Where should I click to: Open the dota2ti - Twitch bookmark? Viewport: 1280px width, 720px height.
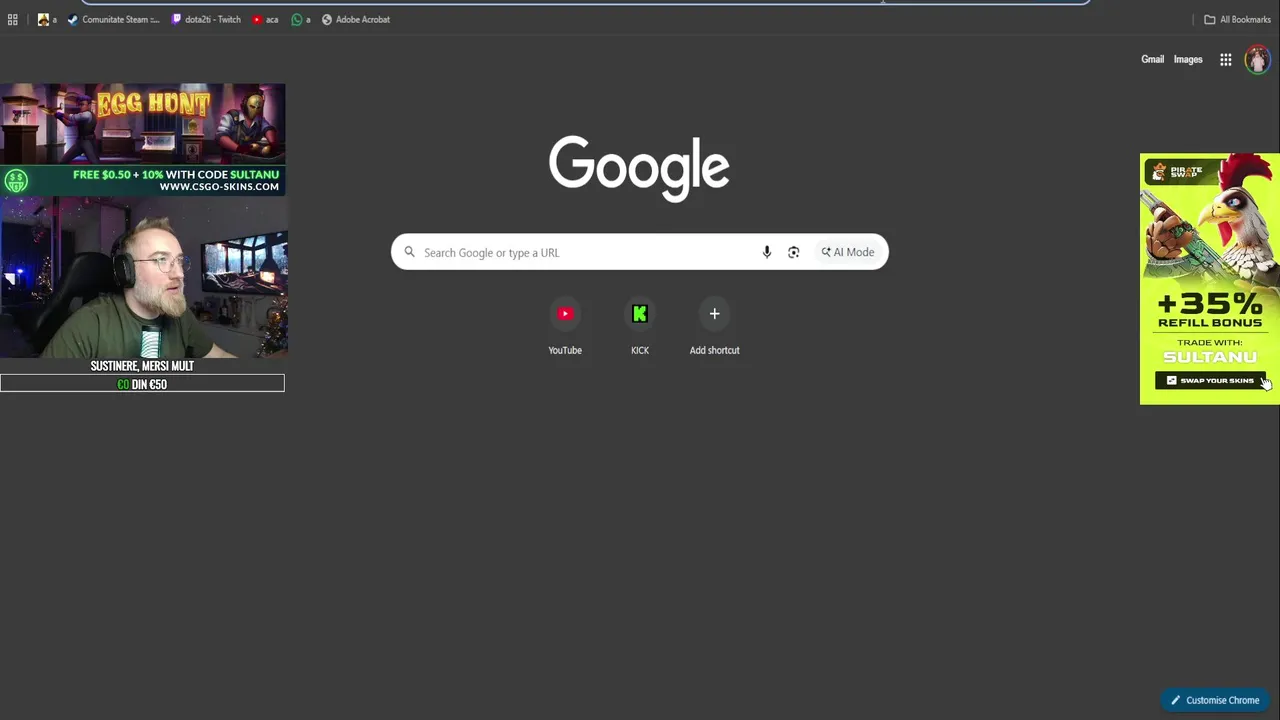point(206,19)
